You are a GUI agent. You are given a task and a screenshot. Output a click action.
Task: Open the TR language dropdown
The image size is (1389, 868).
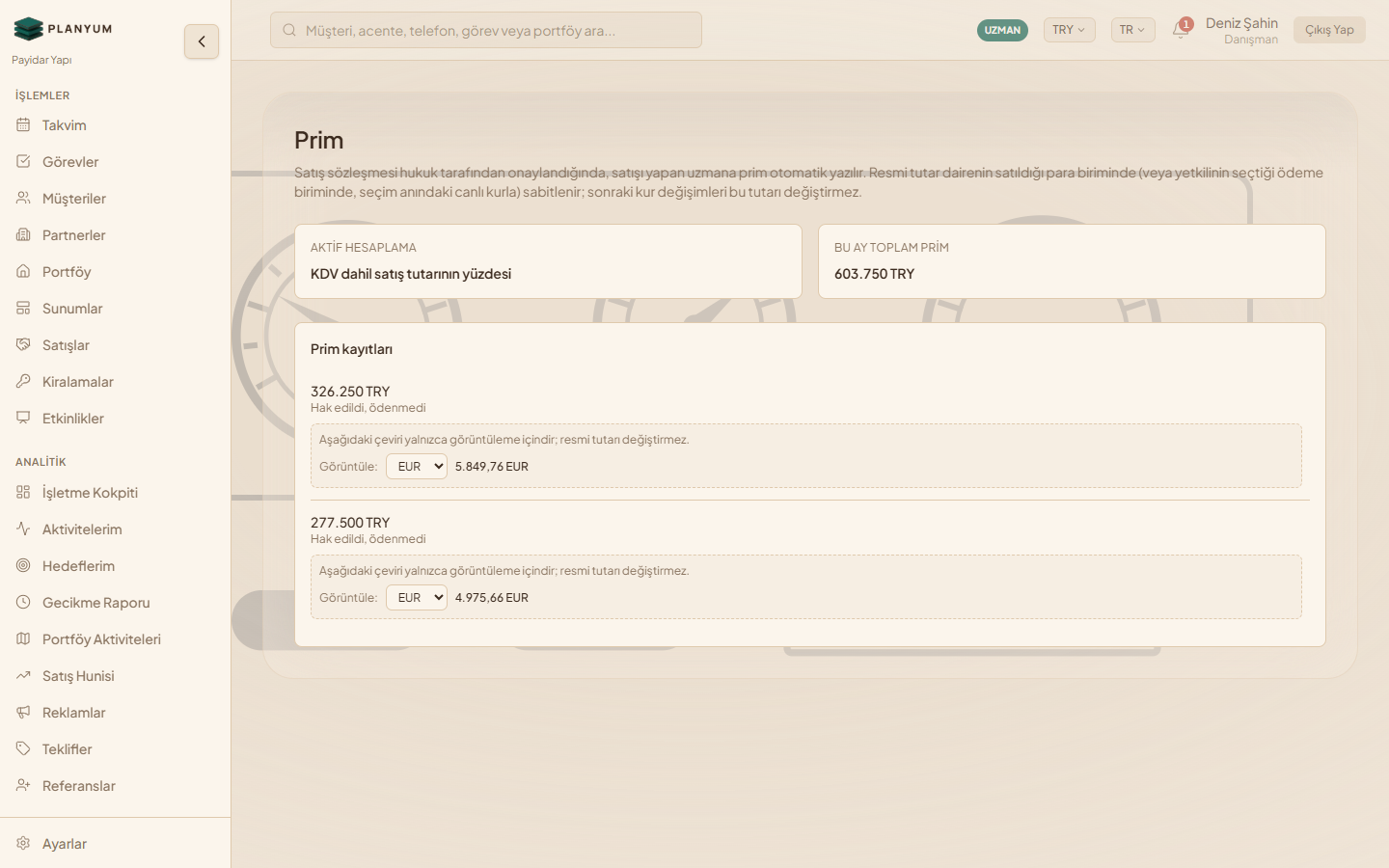1132,30
